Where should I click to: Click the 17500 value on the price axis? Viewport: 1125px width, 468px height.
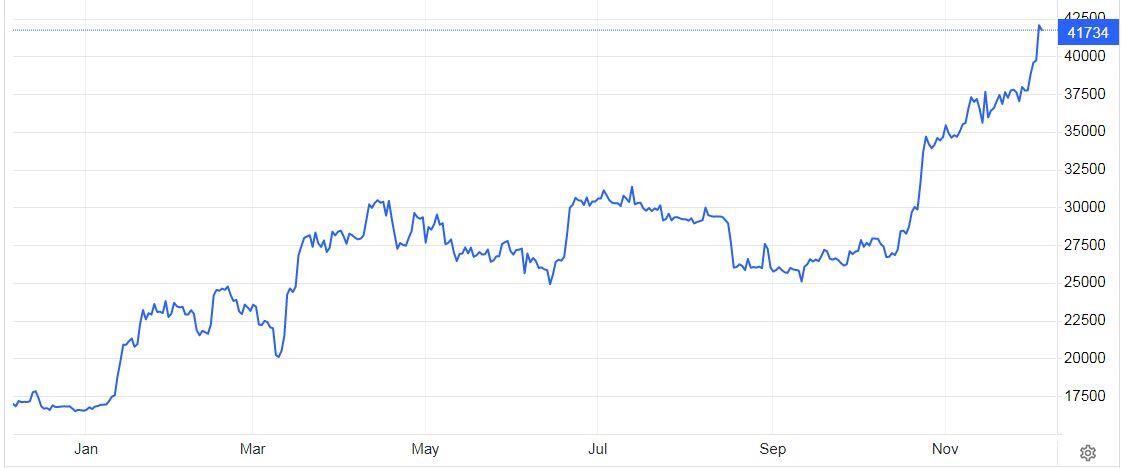click(x=1085, y=396)
